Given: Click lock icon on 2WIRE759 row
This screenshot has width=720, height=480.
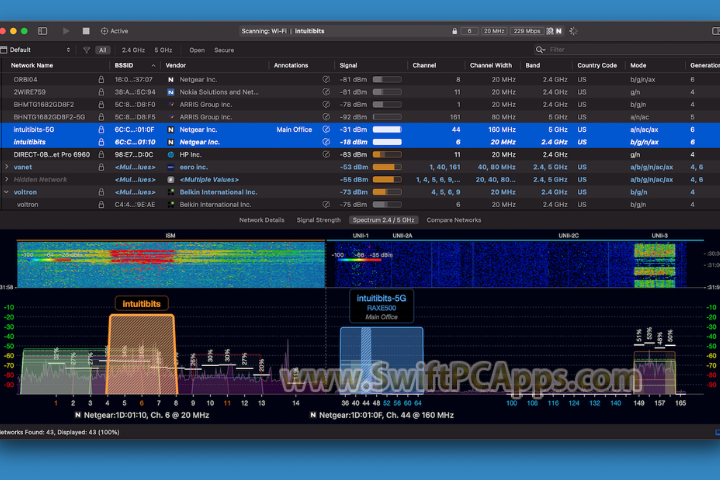Looking at the screenshot, I should tap(101, 92).
